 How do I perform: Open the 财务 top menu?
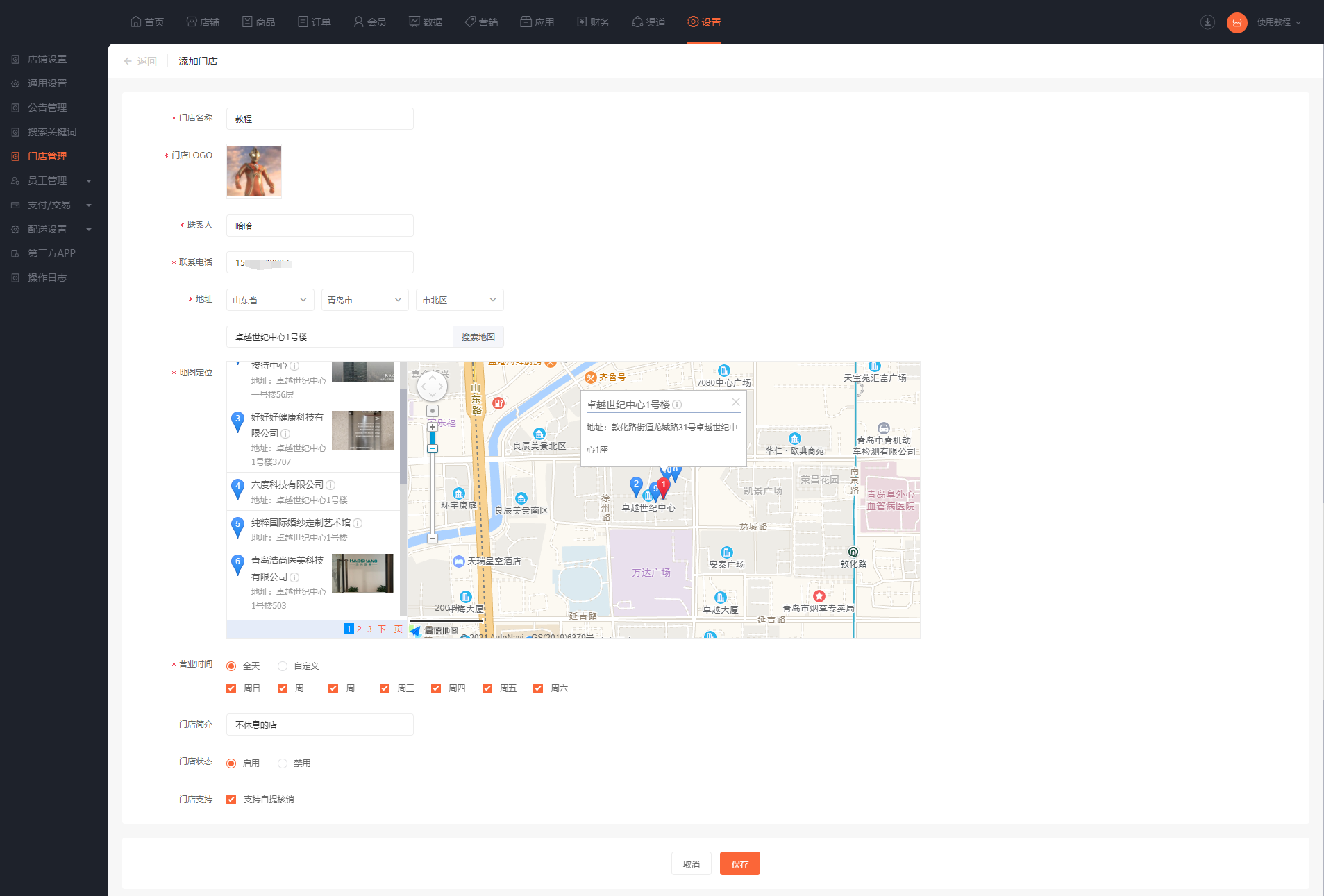click(593, 22)
